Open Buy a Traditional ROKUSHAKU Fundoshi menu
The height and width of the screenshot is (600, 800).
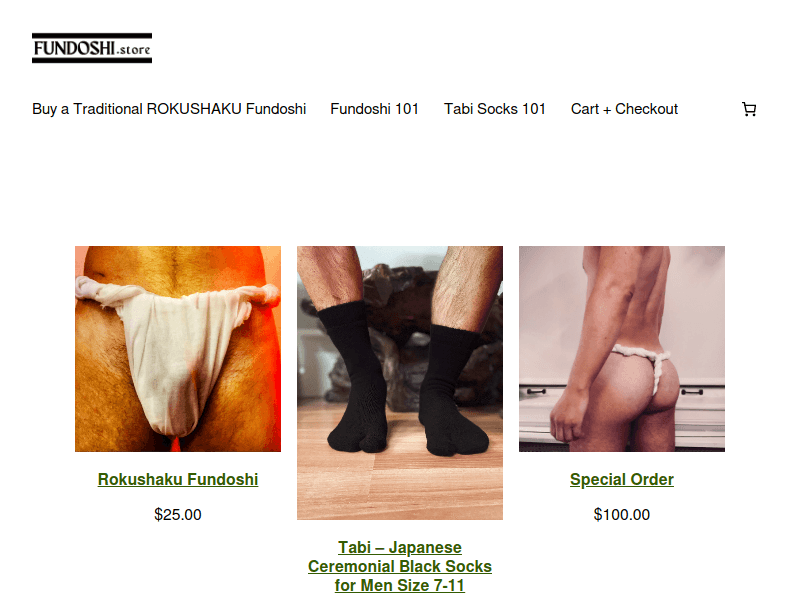[x=169, y=109]
